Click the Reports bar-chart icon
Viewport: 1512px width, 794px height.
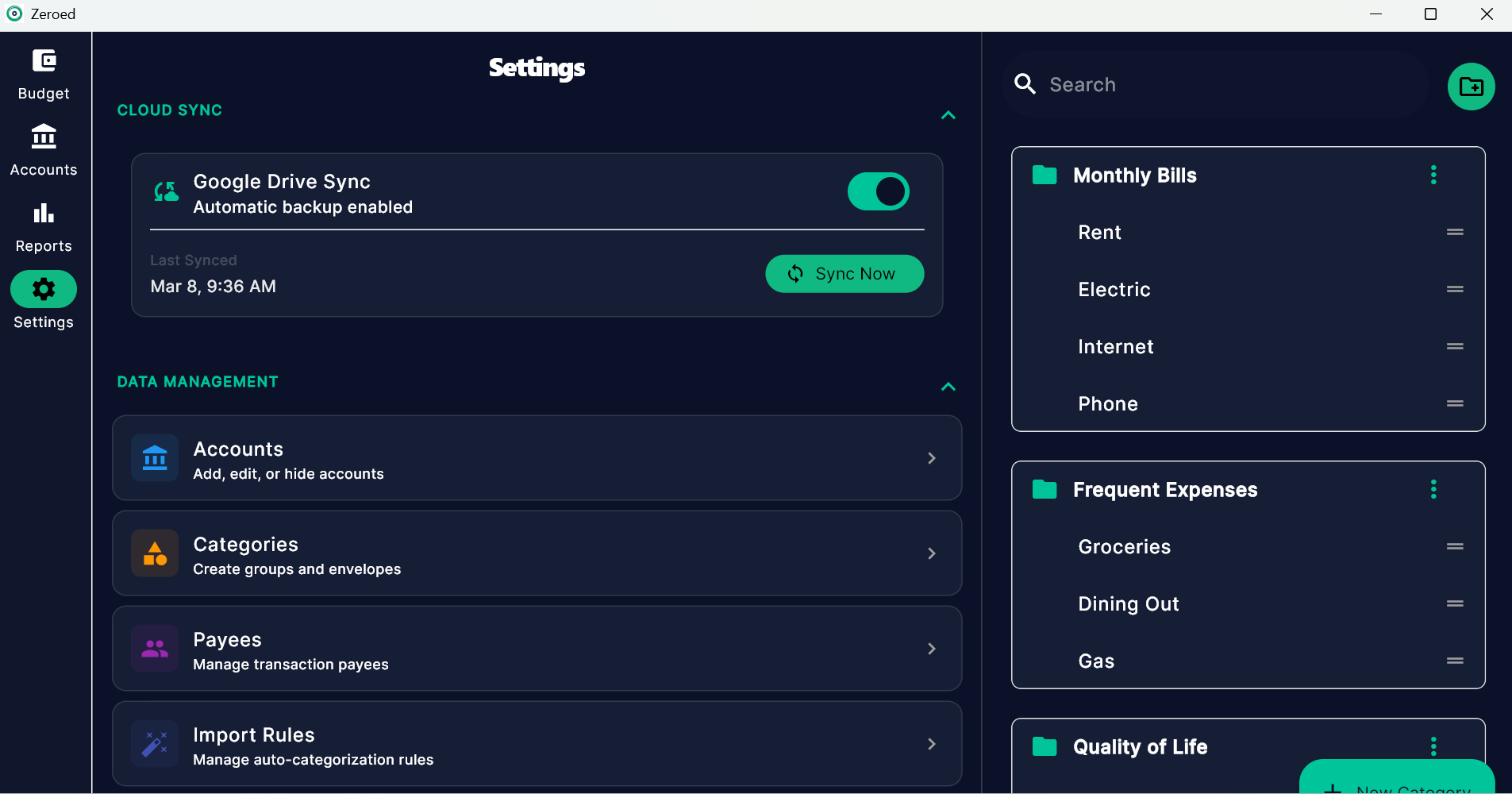44,213
